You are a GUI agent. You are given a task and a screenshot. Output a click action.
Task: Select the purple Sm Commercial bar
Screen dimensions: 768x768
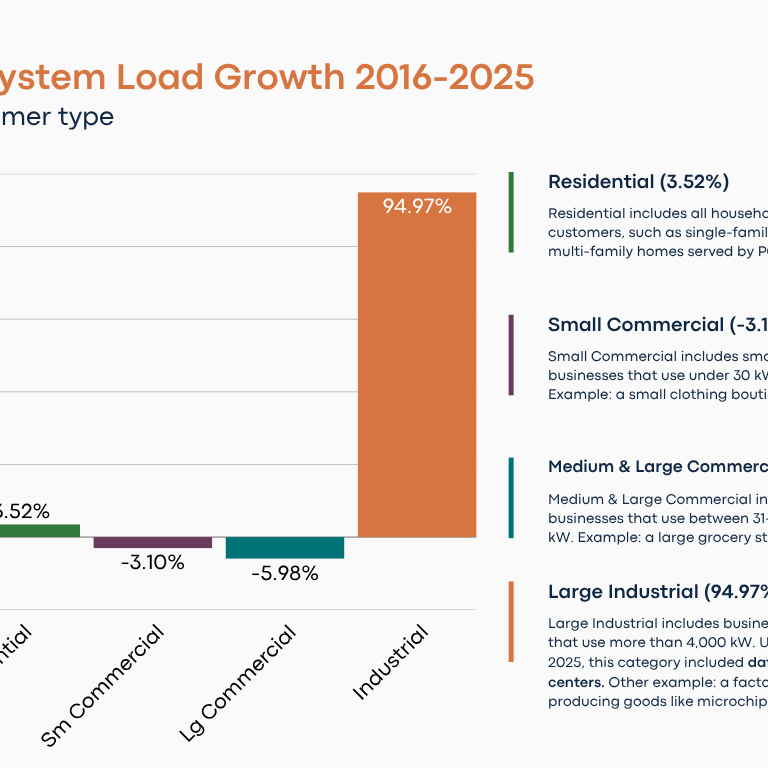pos(153,542)
